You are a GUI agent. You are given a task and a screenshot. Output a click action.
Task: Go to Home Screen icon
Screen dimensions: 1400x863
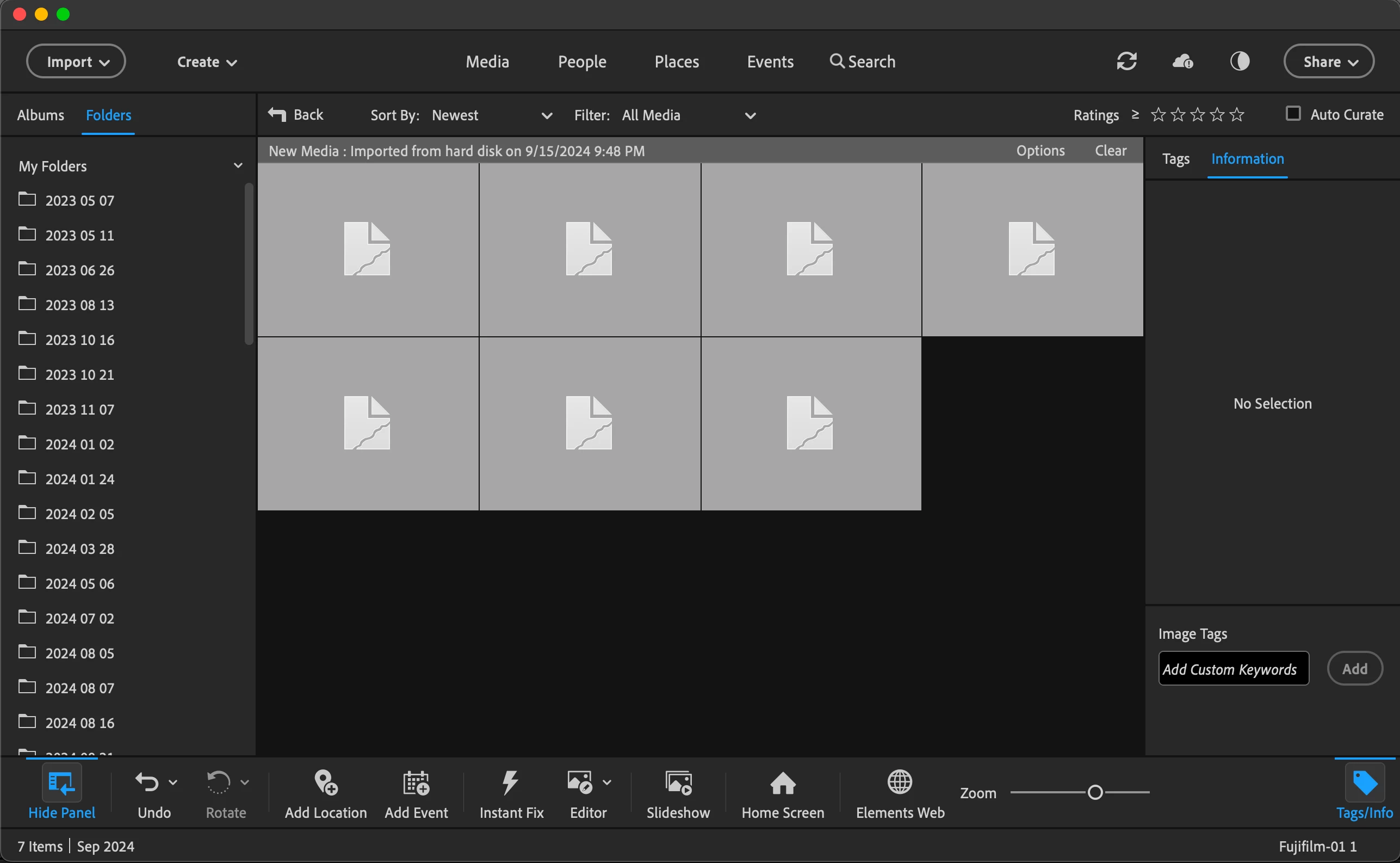click(x=782, y=783)
